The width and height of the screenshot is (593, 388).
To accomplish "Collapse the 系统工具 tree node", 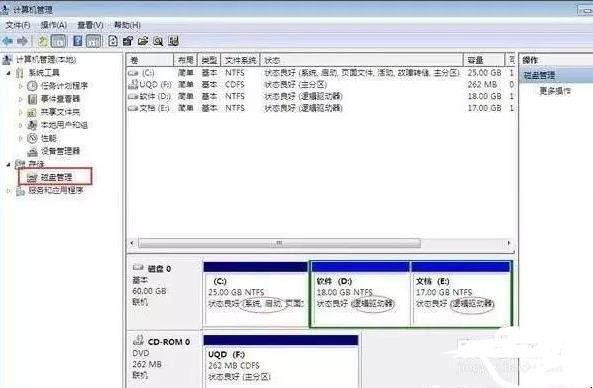I will pyautogui.click(x=8, y=73).
